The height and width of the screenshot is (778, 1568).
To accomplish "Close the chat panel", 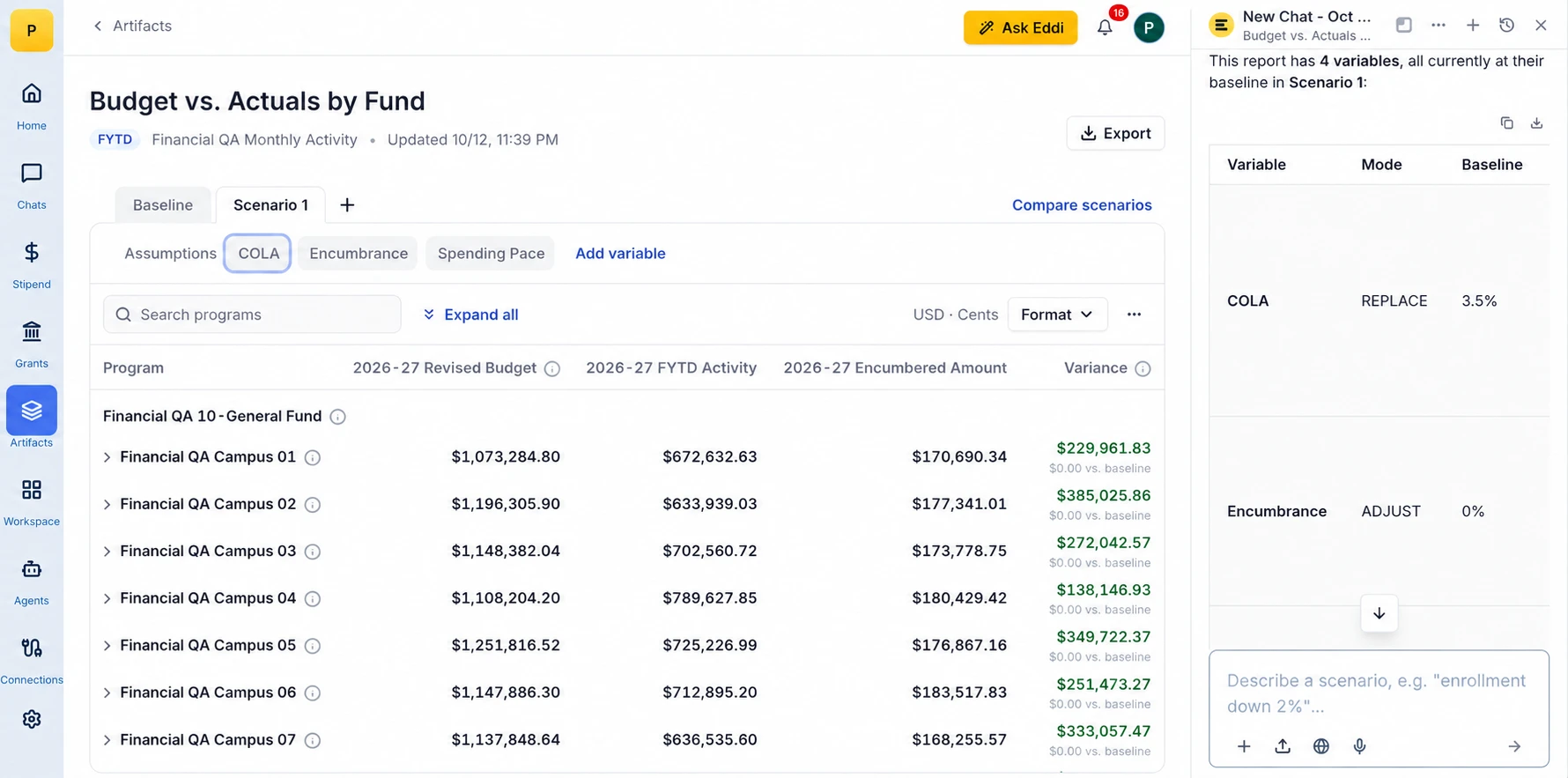I will (1541, 25).
